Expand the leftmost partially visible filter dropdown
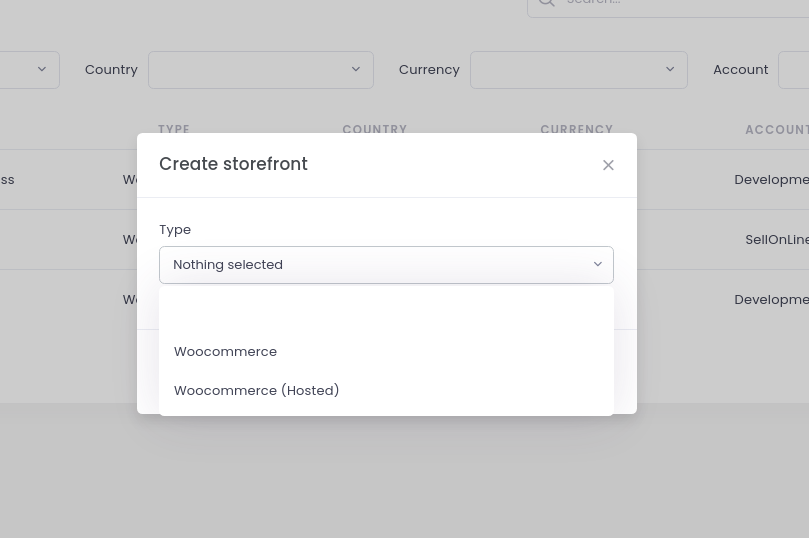The height and width of the screenshot is (538, 809). click(x=30, y=70)
